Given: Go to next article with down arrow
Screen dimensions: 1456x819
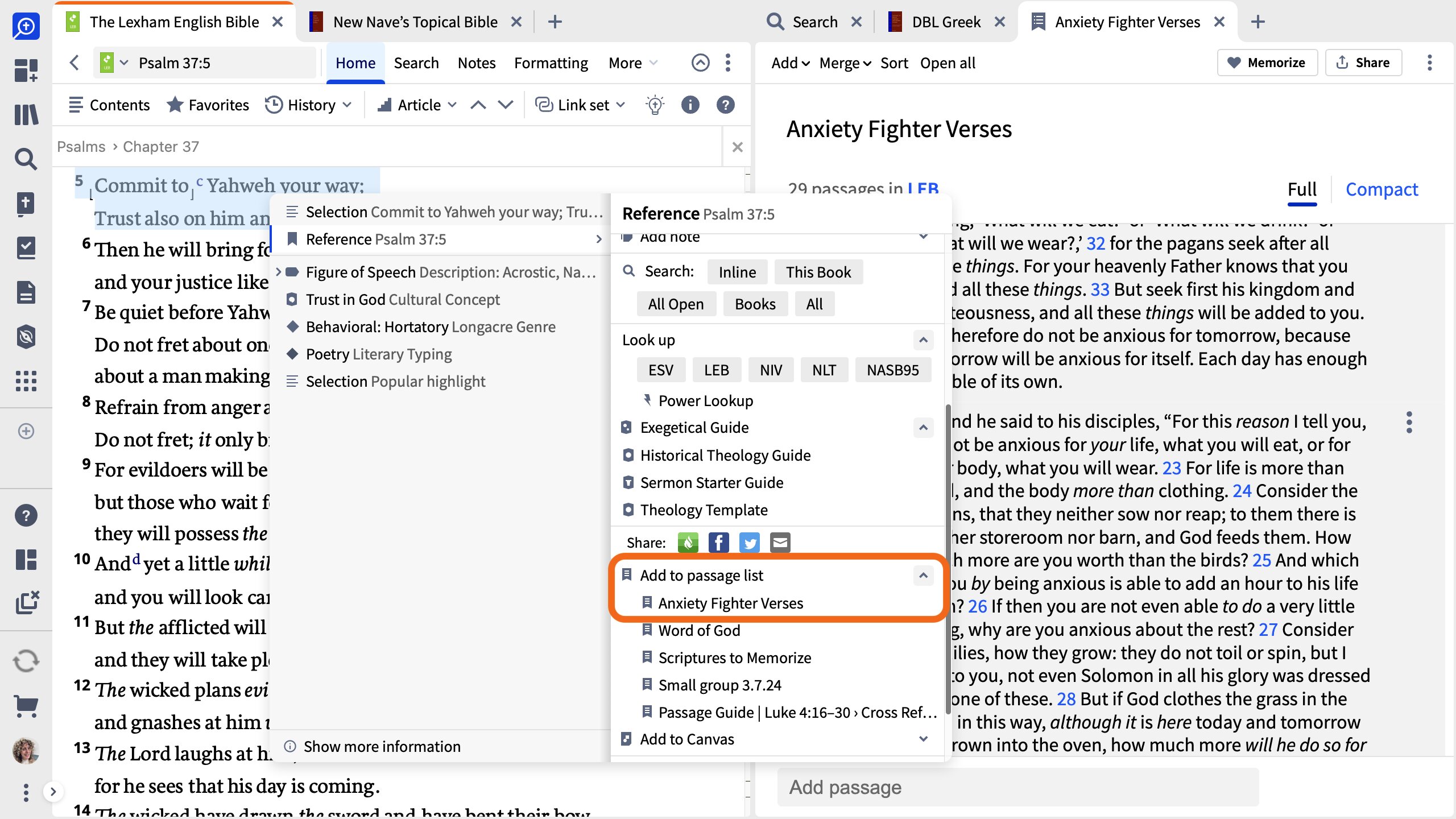Looking at the screenshot, I should pyautogui.click(x=506, y=105).
